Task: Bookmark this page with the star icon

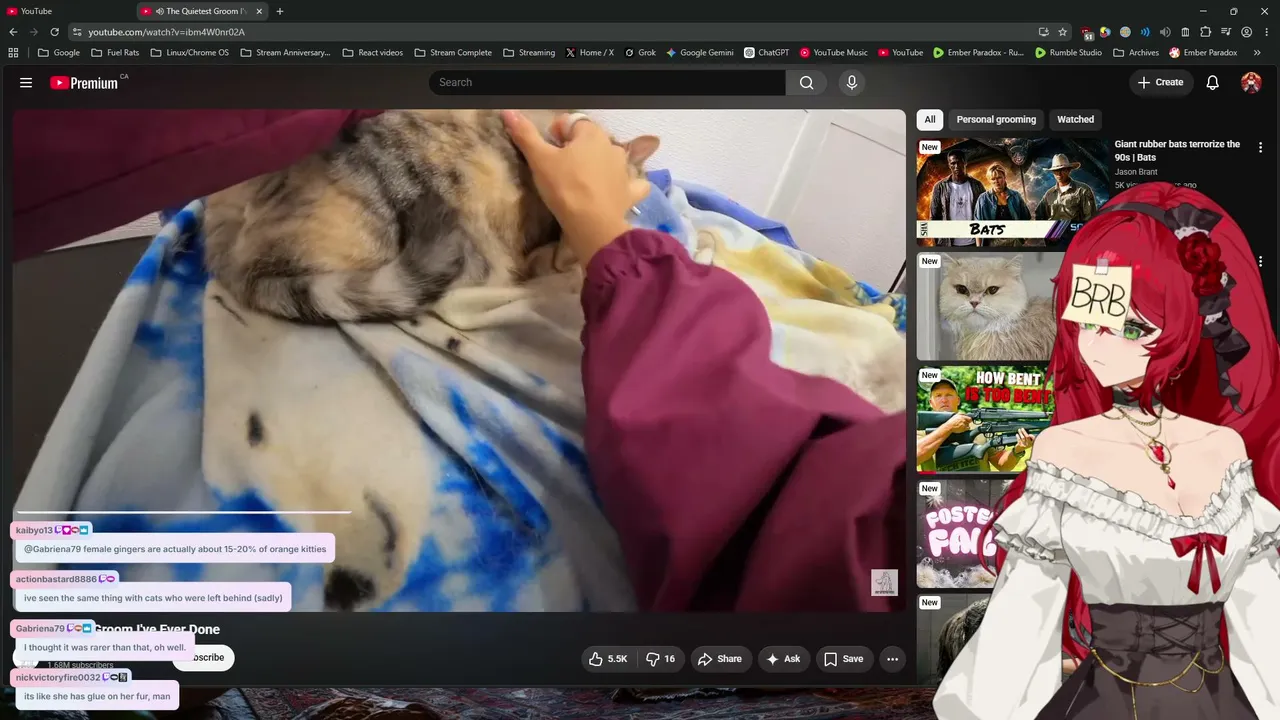Action: 1063,32
